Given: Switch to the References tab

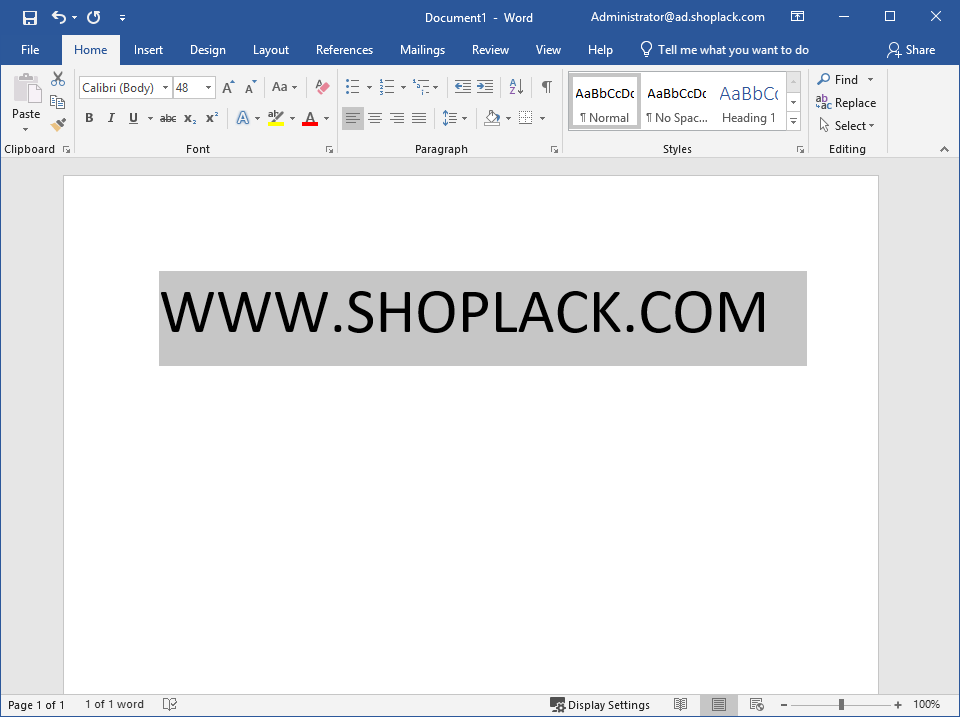Looking at the screenshot, I should click(x=344, y=50).
